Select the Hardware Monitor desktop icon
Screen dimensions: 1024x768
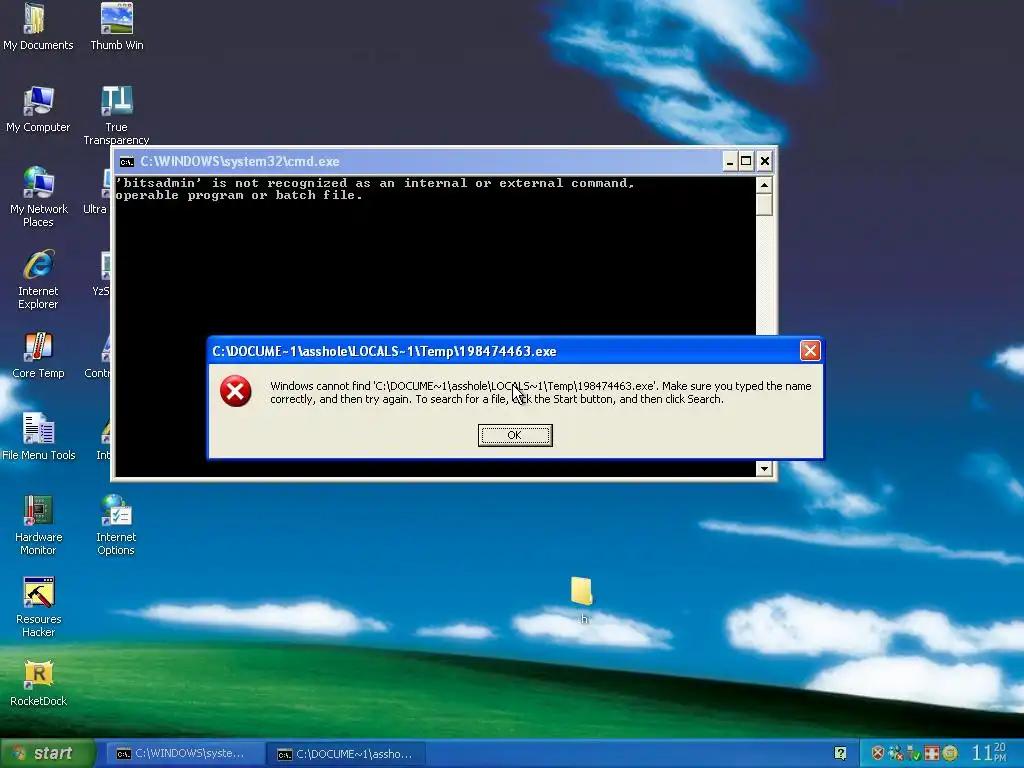point(38,525)
